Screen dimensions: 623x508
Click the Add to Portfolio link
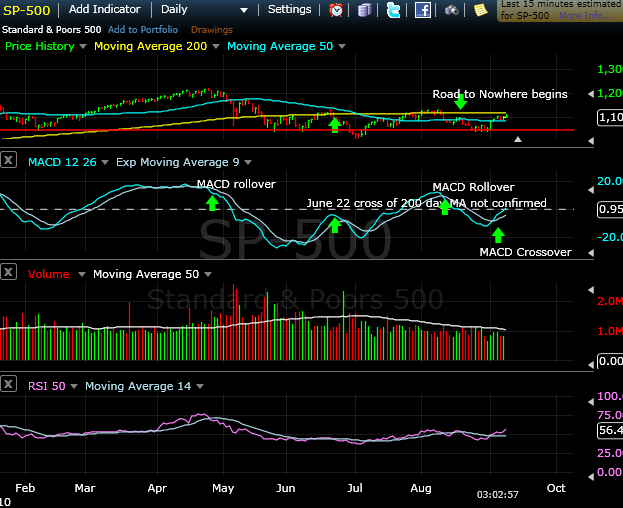(144, 30)
